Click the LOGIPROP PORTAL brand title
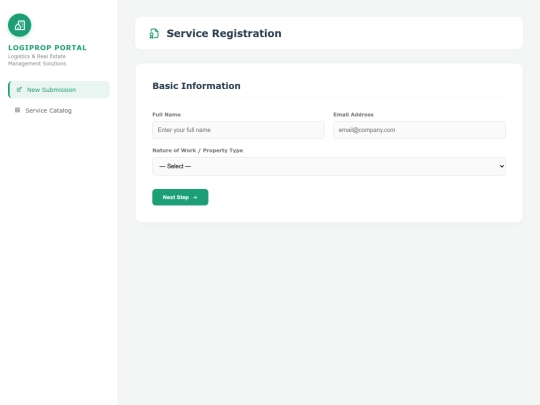Screen dimensions: 540x405 [48, 48]
